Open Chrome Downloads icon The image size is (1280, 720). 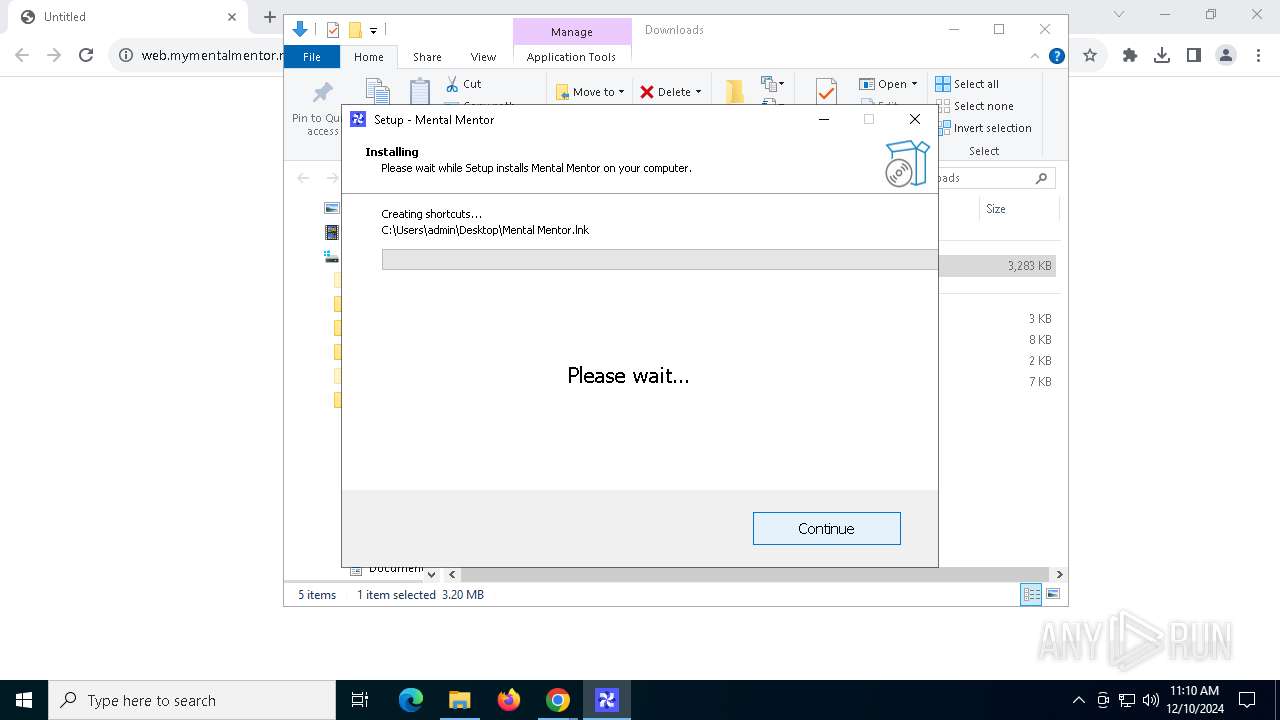pos(1162,55)
